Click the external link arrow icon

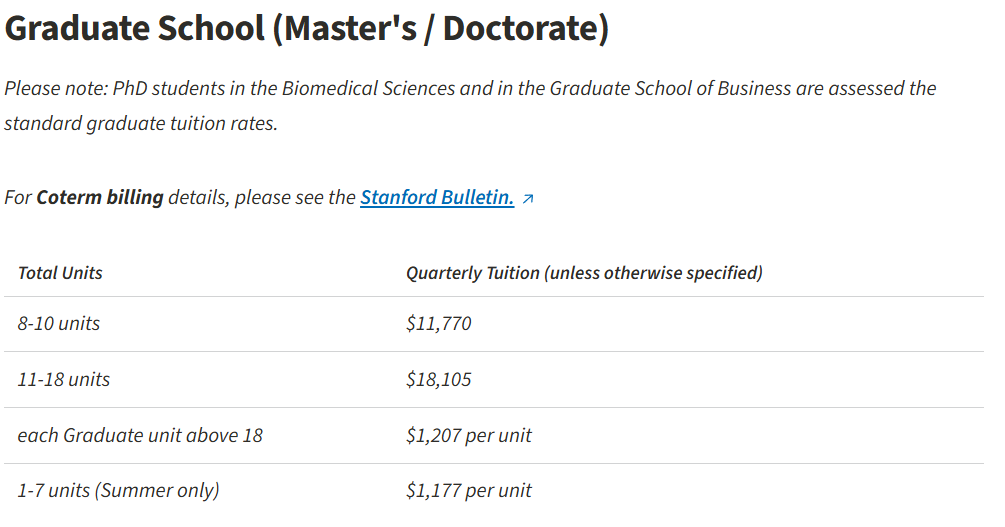tap(527, 199)
